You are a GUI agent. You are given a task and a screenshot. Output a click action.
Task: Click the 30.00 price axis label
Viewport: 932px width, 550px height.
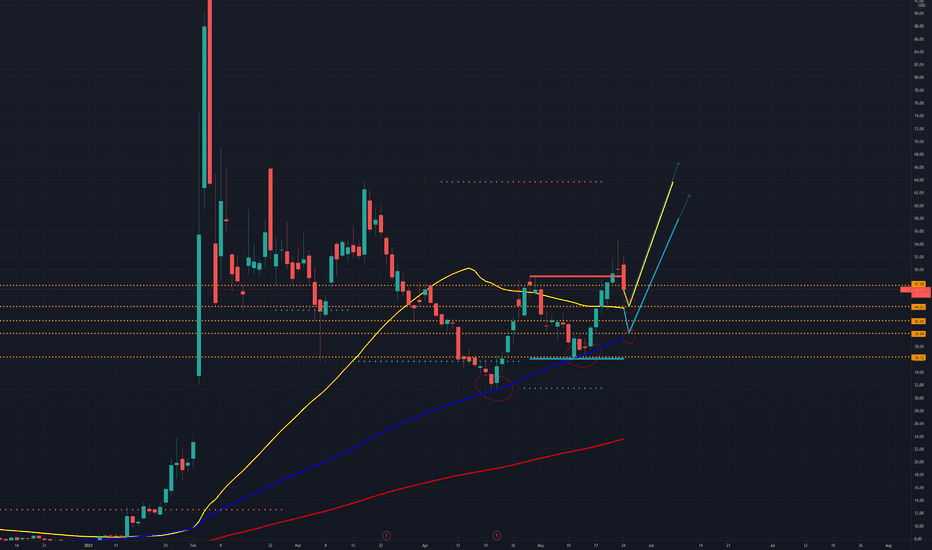[919, 398]
